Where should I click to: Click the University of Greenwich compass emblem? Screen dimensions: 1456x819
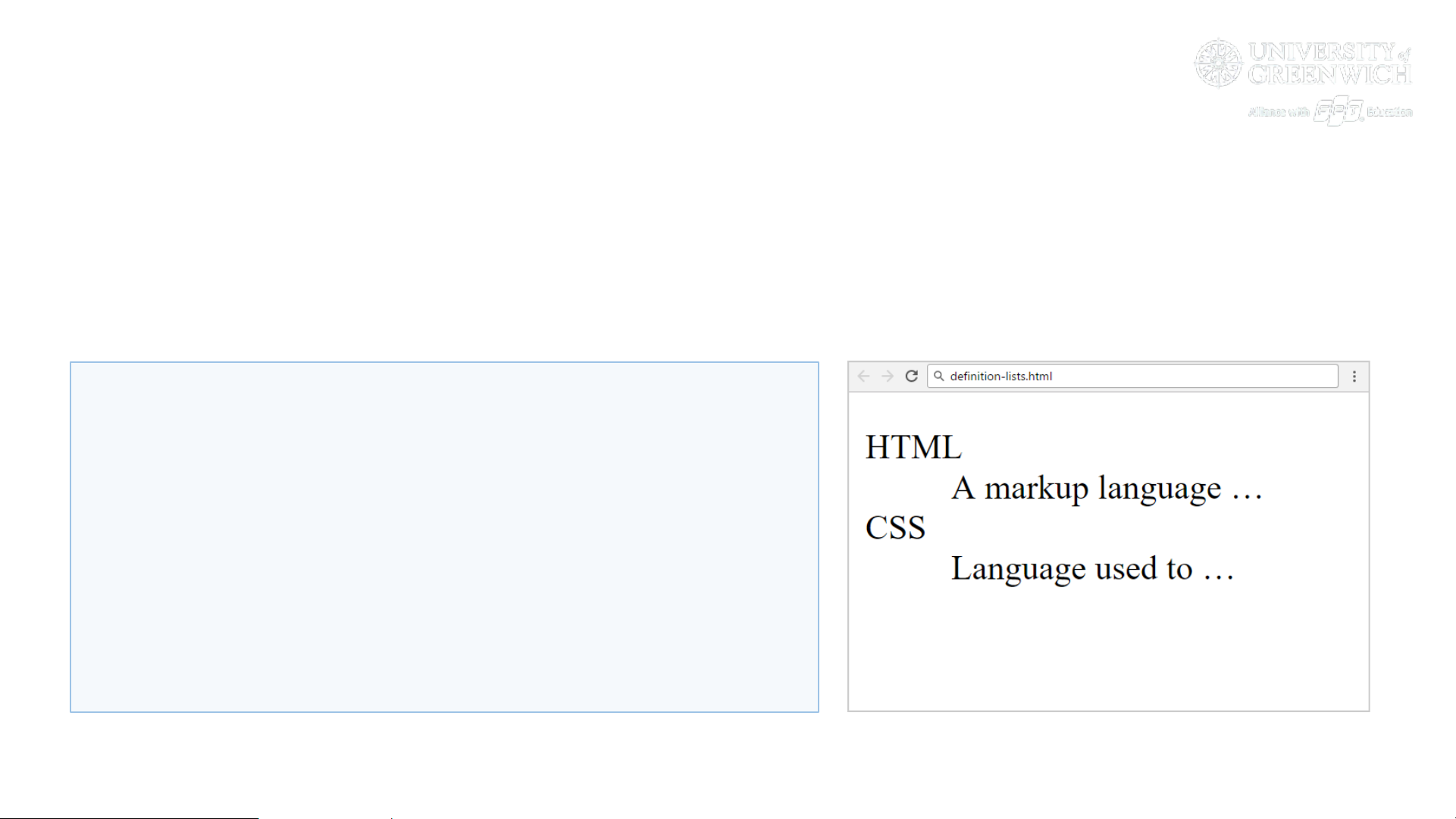pos(1218,63)
